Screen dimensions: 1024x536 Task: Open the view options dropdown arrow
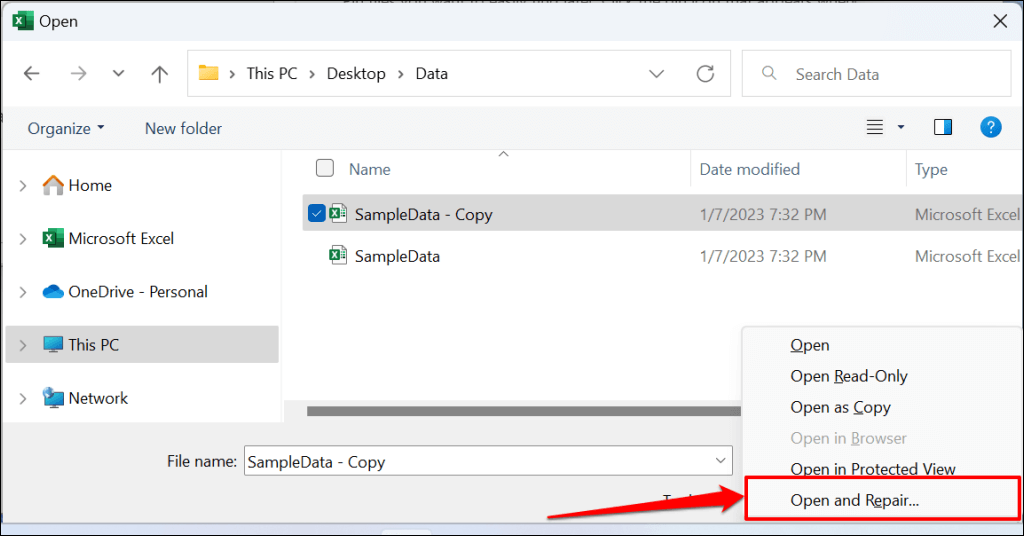901,127
